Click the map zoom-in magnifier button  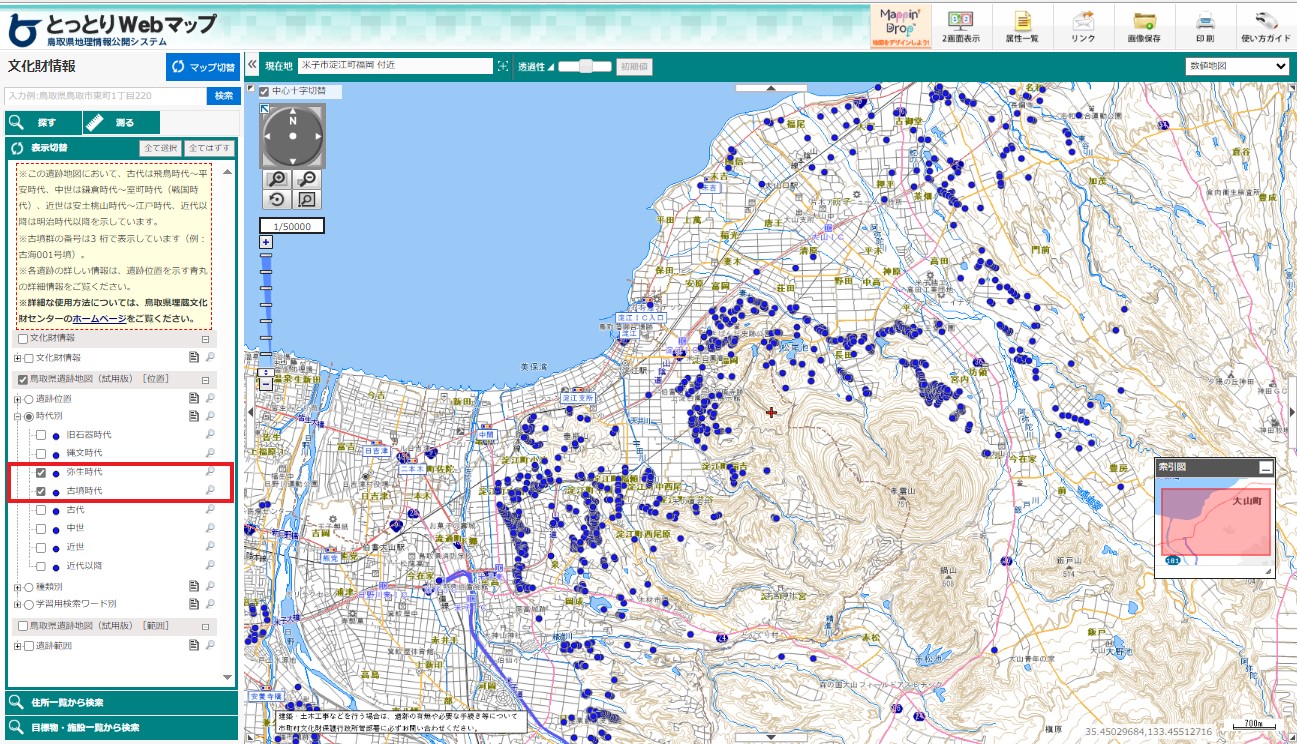[x=278, y=179]
